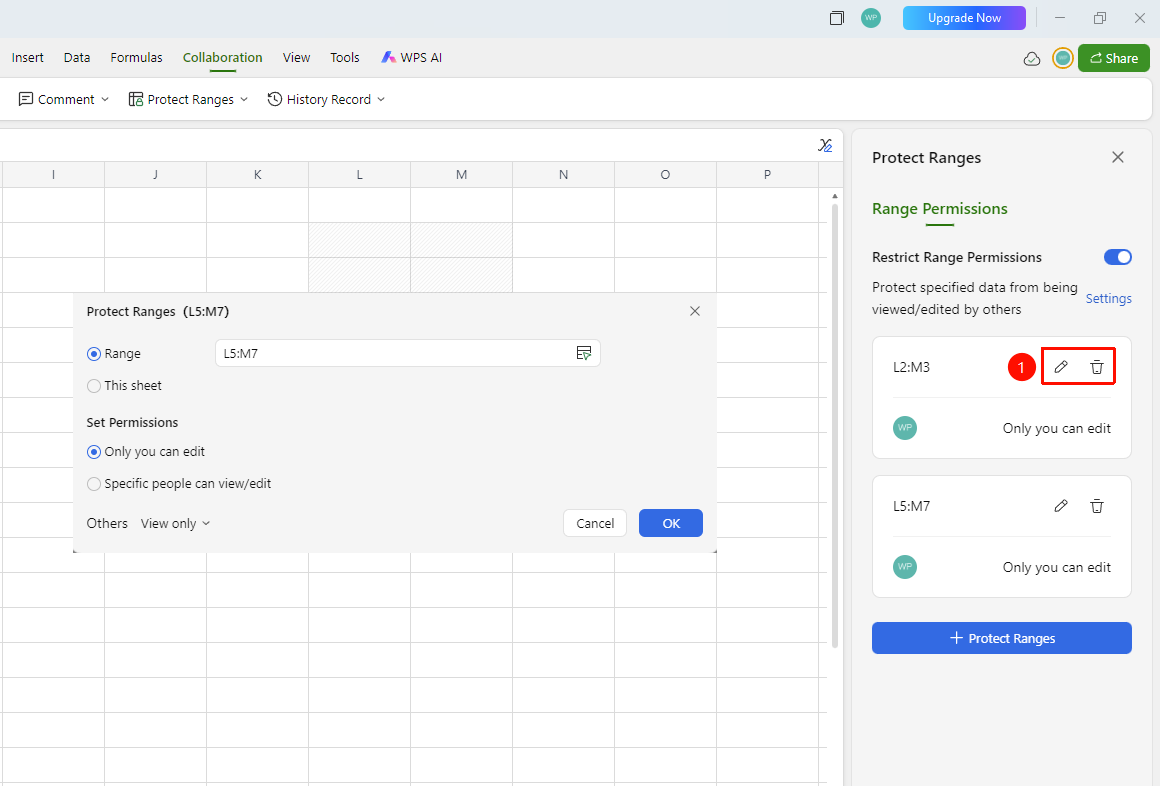Click the Upgrade Now button
This screenshot has height=786, width=1160.
[x=964, y=18]
